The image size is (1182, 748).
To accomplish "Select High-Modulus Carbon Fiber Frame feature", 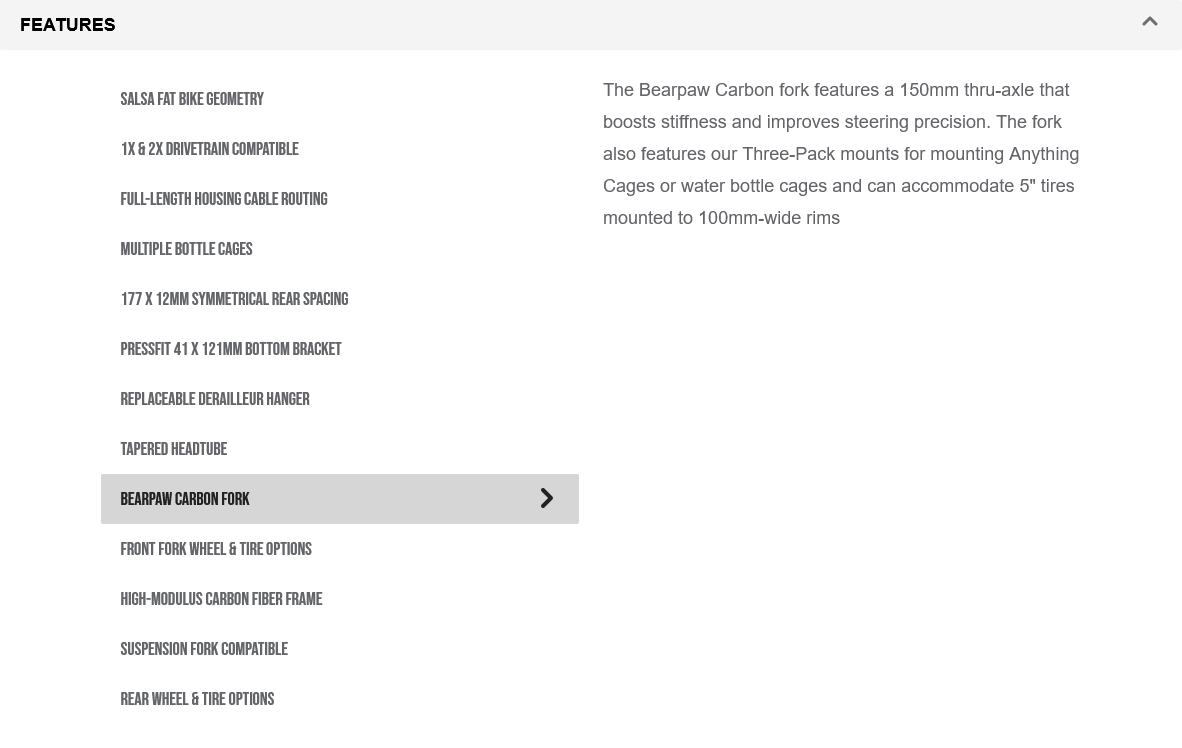I will coord(340,599).
